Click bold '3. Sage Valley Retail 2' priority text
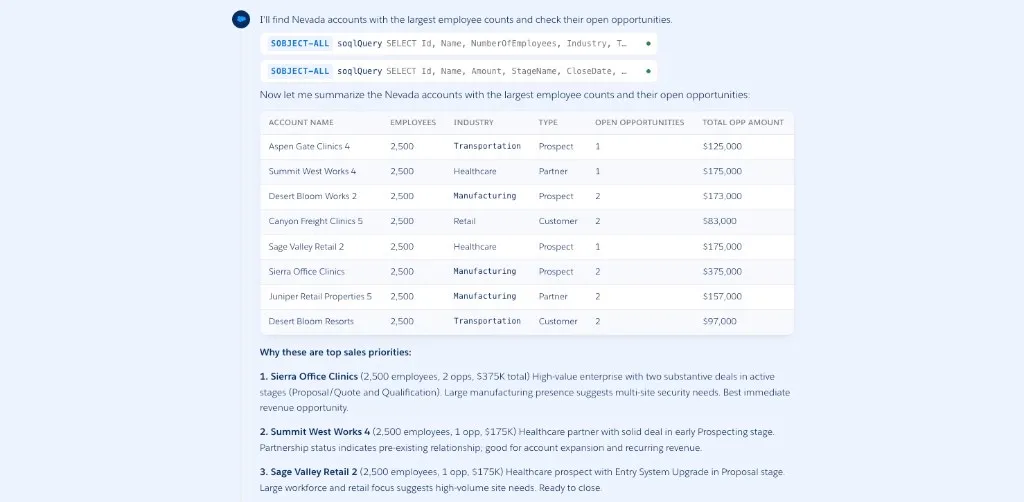Screen dimensions: 1024x502 click(x=309, y=472)
